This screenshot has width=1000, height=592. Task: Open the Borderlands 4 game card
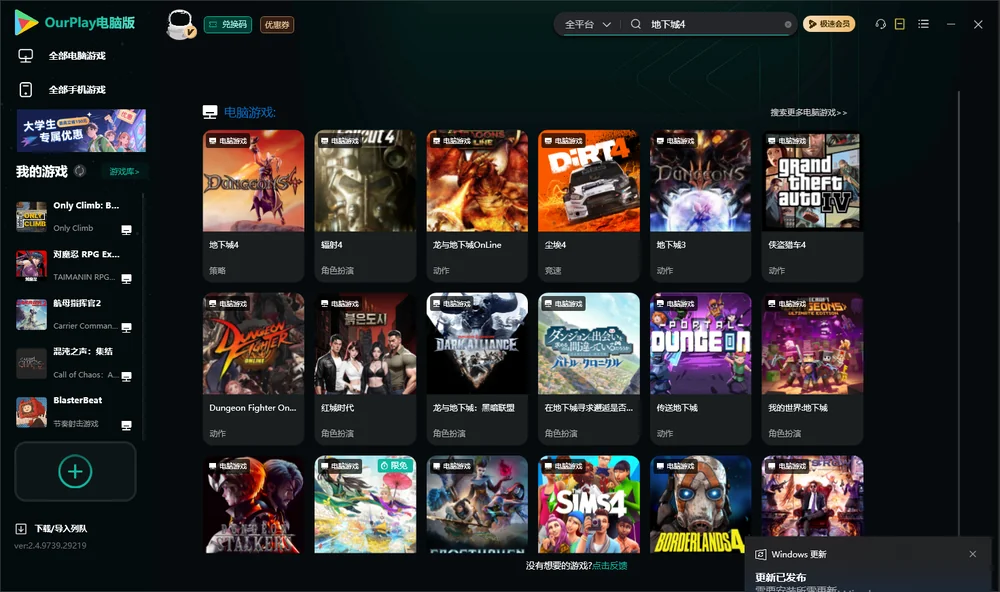[700, 504]
